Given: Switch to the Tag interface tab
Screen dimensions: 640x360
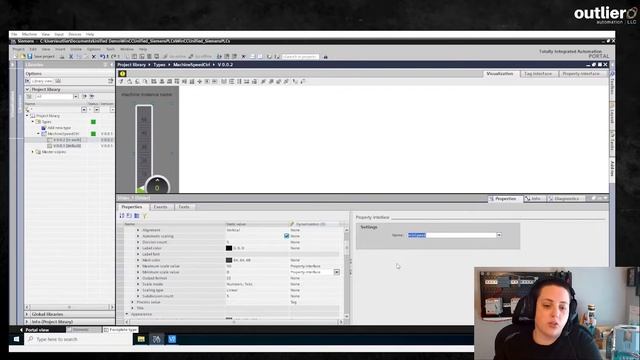Looking at the screenshot, I should point(538,74).
